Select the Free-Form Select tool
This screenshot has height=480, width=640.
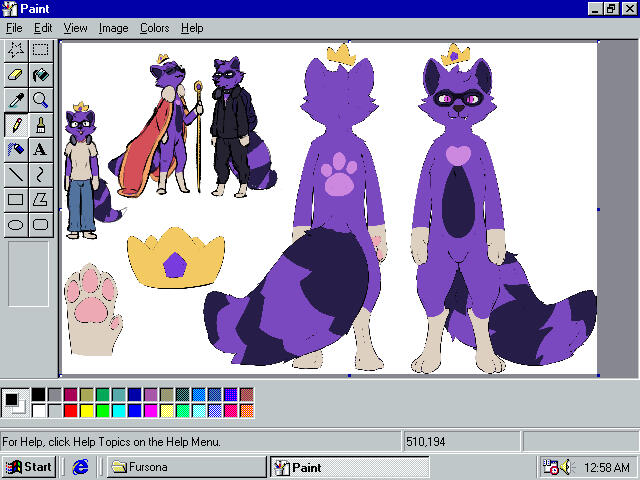[x=16, y=49]
